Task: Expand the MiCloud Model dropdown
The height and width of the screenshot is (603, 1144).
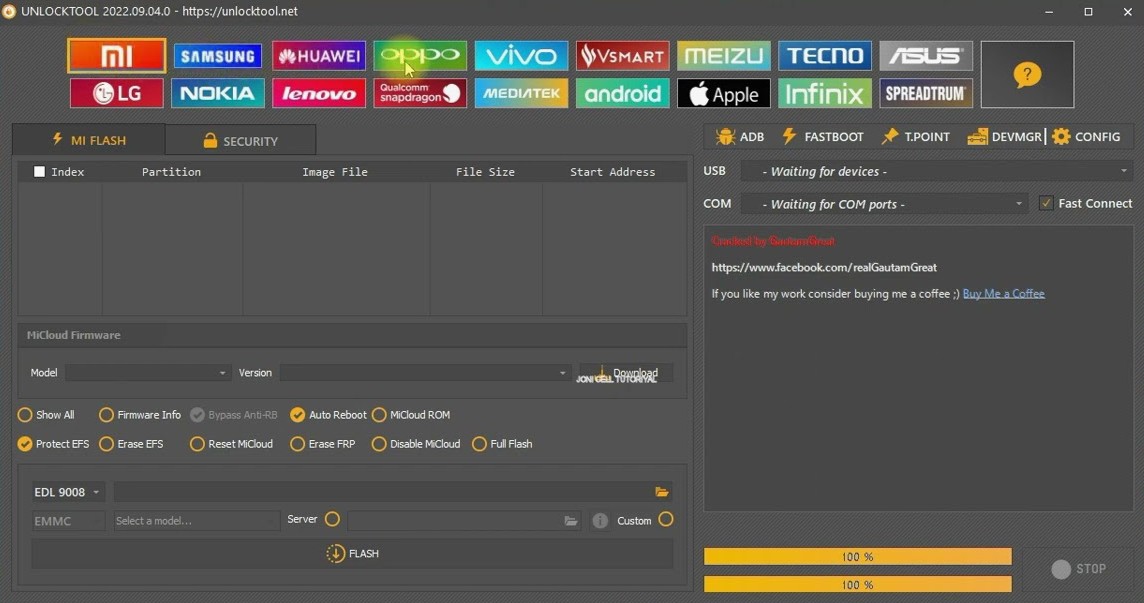Action: pos(148,372)
